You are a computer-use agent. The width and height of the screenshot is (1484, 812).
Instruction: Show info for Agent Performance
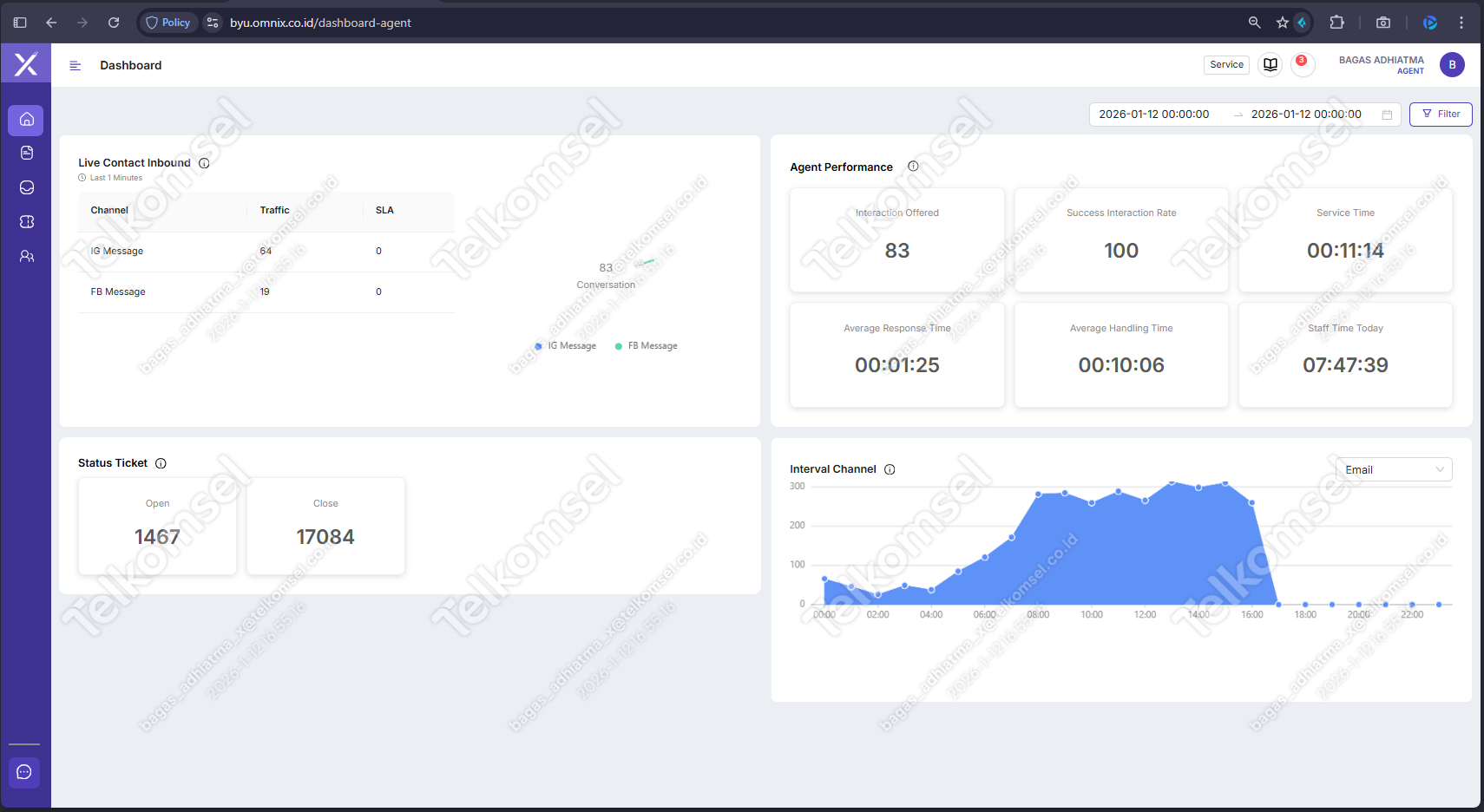(913, 167)
